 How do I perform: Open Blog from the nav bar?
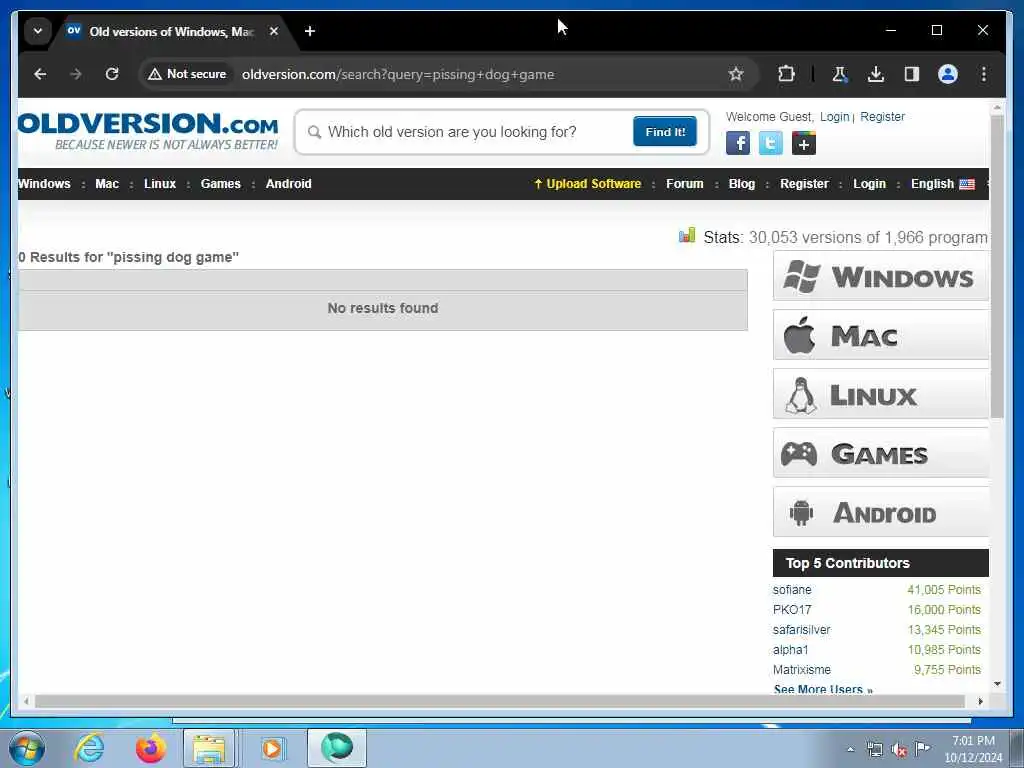(742, 184)
